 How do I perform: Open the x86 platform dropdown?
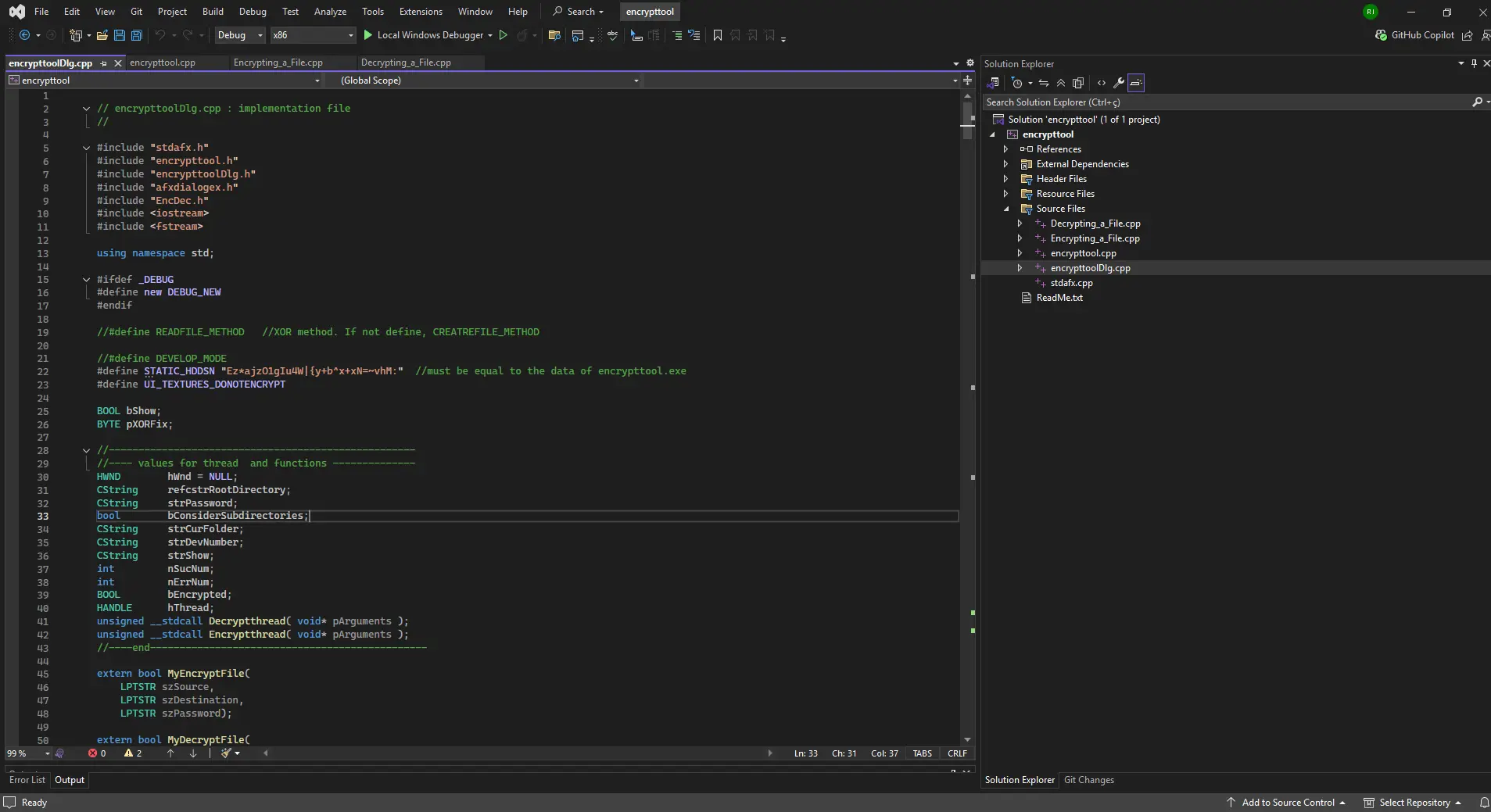click(313, 35)
